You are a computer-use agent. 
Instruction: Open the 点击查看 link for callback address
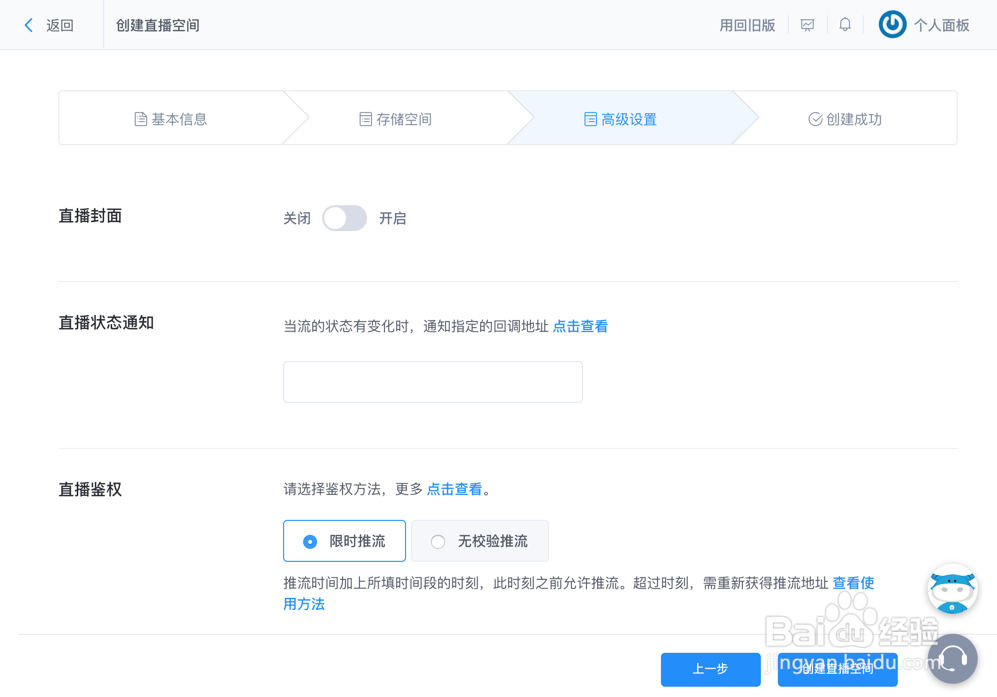point(580,325)
